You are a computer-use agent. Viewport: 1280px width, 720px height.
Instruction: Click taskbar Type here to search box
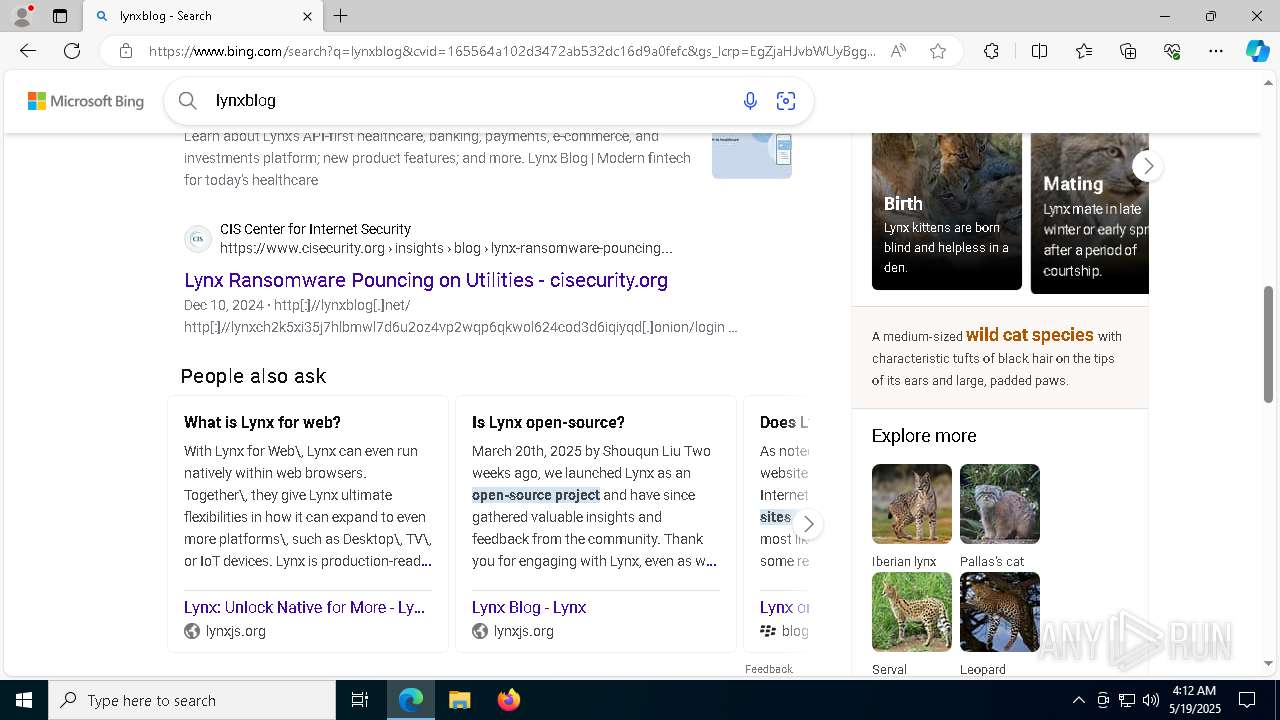192,700
